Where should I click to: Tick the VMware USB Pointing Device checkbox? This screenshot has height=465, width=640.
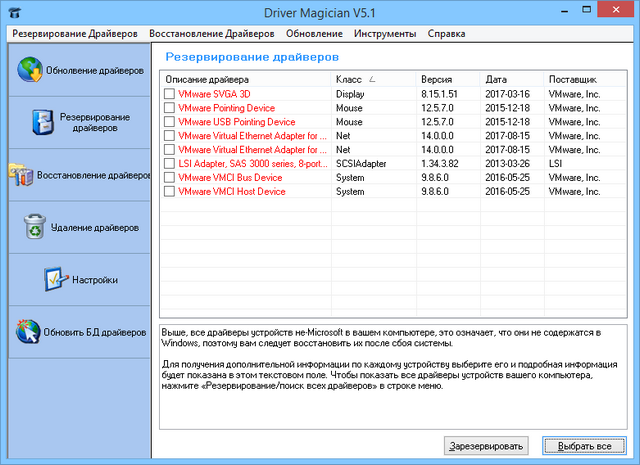point(170,122)
